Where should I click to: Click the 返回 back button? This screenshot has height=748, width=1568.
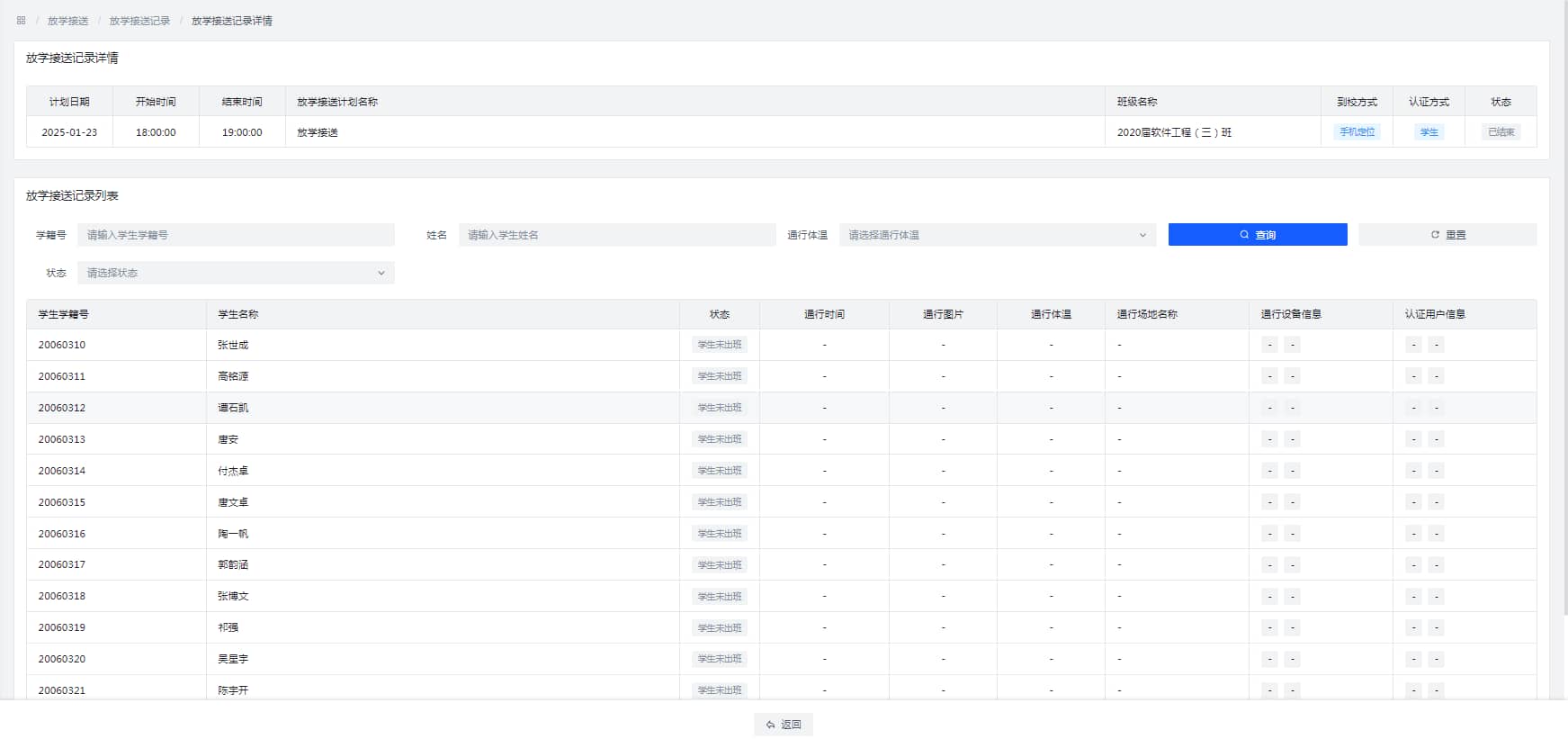[784, 725]
